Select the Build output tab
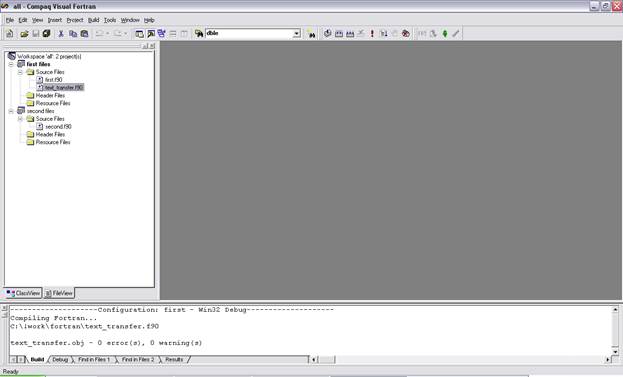The width and height of the screenshot is (623, 377). click(x=37, y=360)
